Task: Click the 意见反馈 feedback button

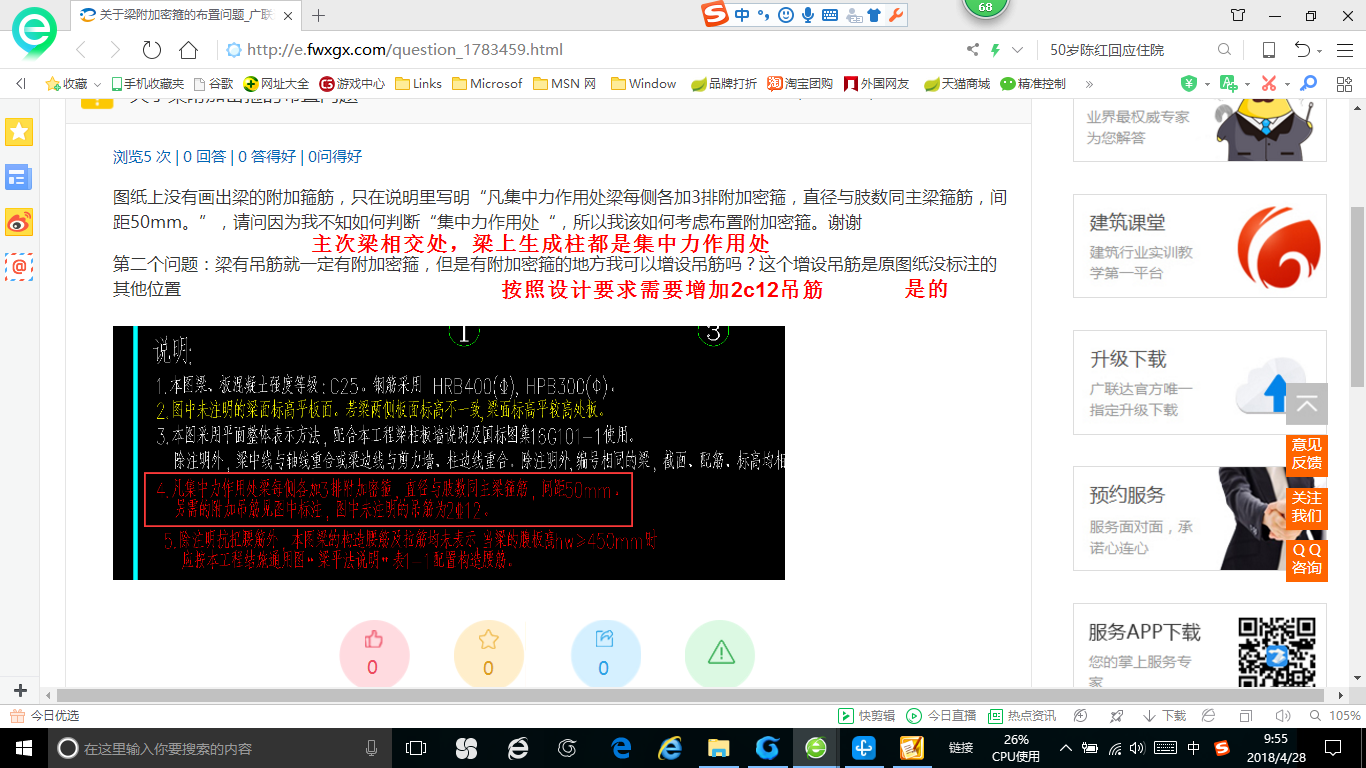Action: pyautogui.click(x=1307, y=454)
